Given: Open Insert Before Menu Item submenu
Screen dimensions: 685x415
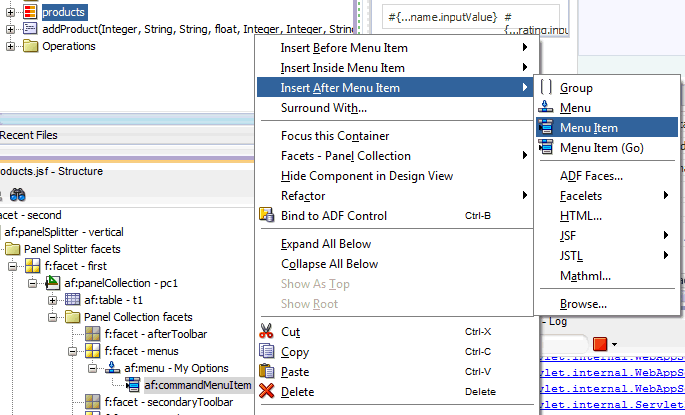Looking at the screenshot, I should 394,48.
